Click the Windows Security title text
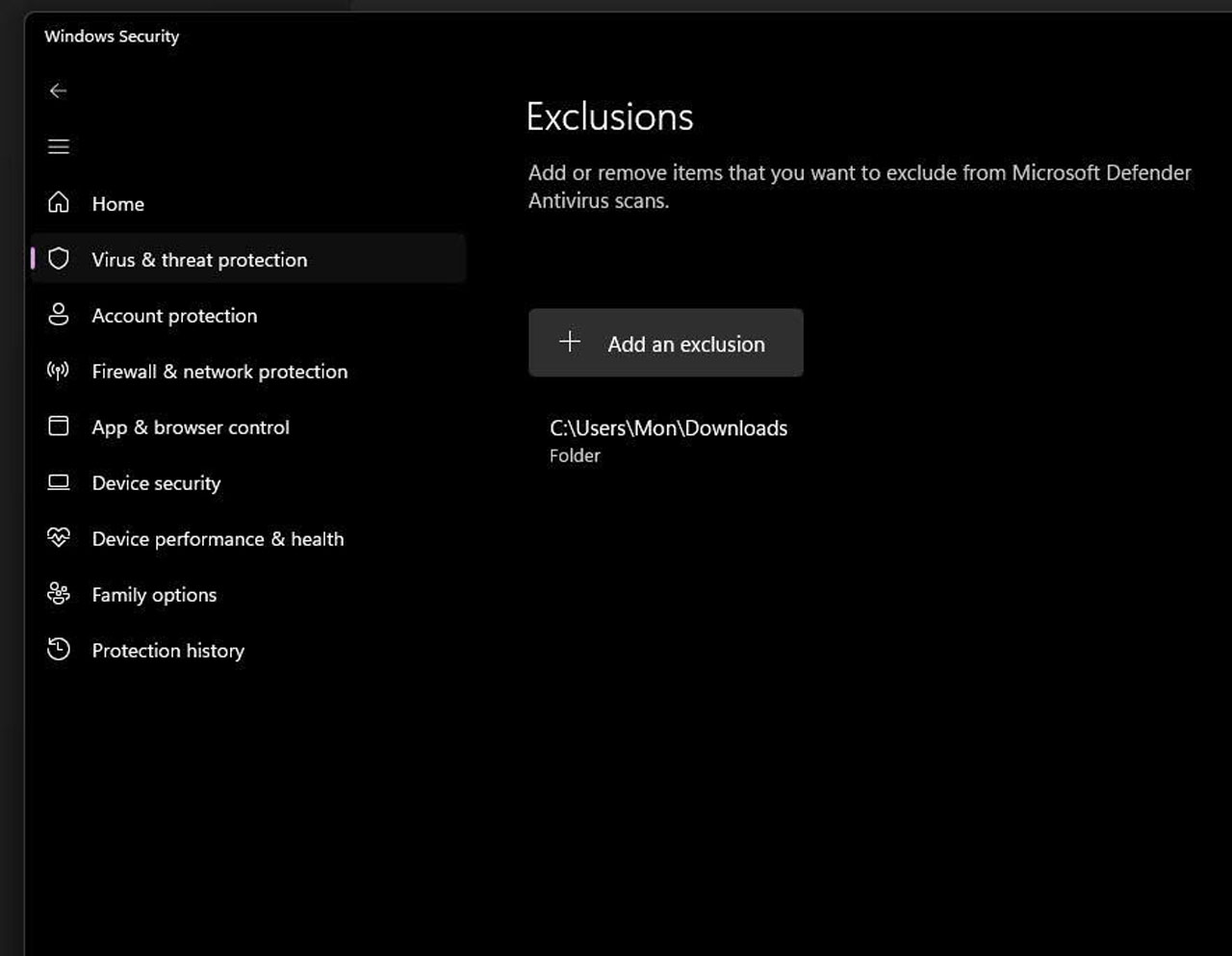 pyautogui.click(x=112, y=36)
